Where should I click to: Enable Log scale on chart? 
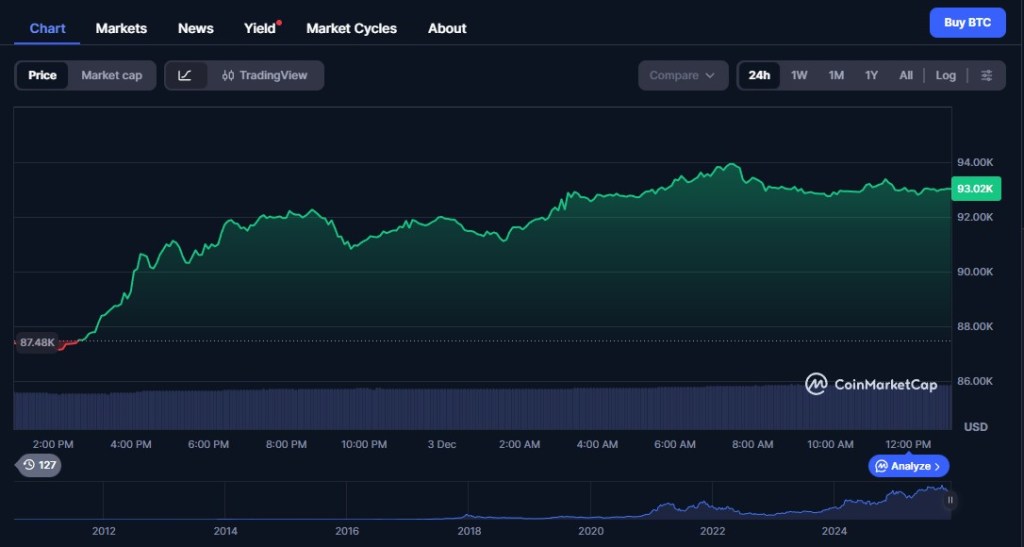coord(945,75)
